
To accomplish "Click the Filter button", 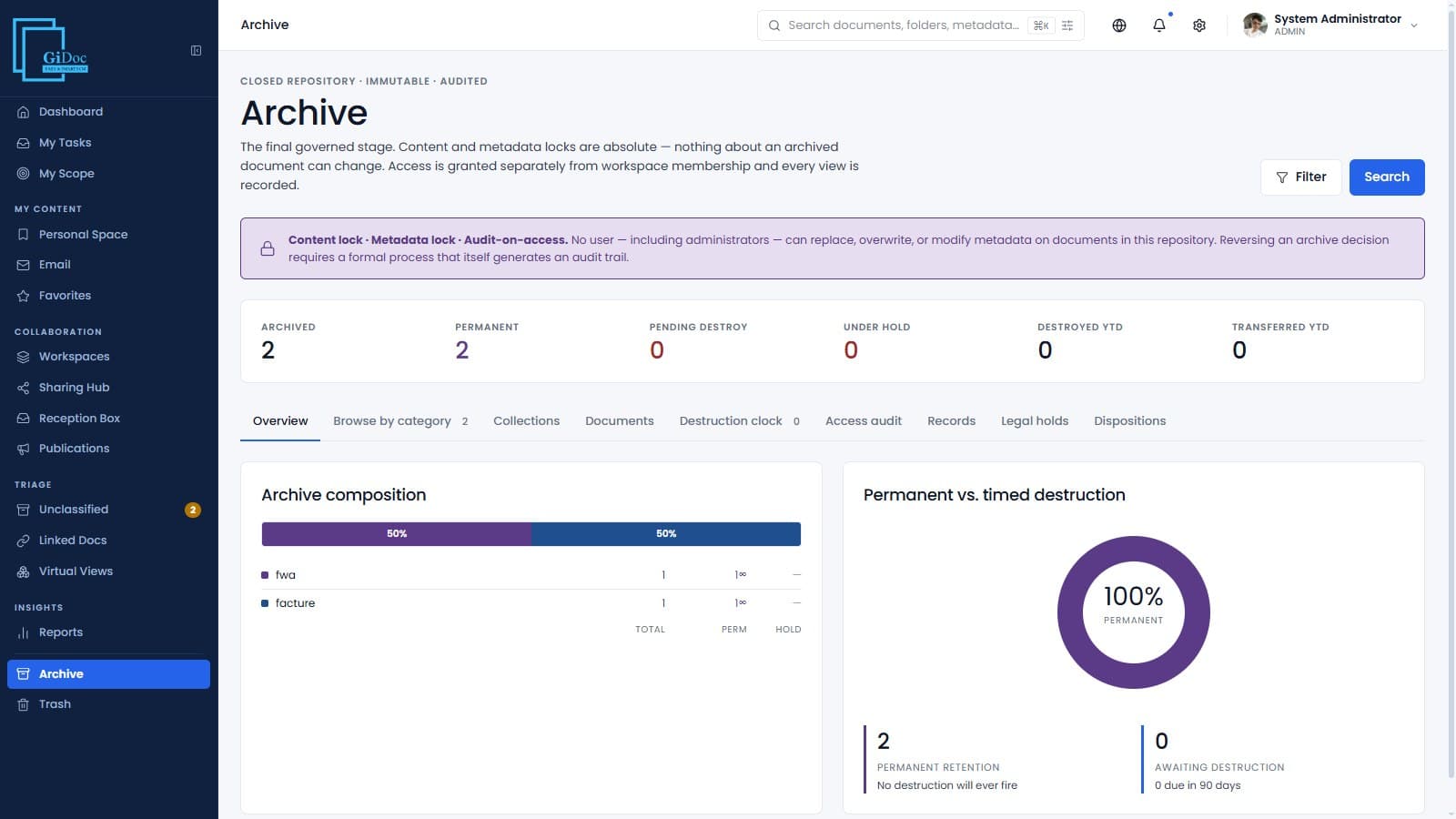I will click(x=1300, y=177).
